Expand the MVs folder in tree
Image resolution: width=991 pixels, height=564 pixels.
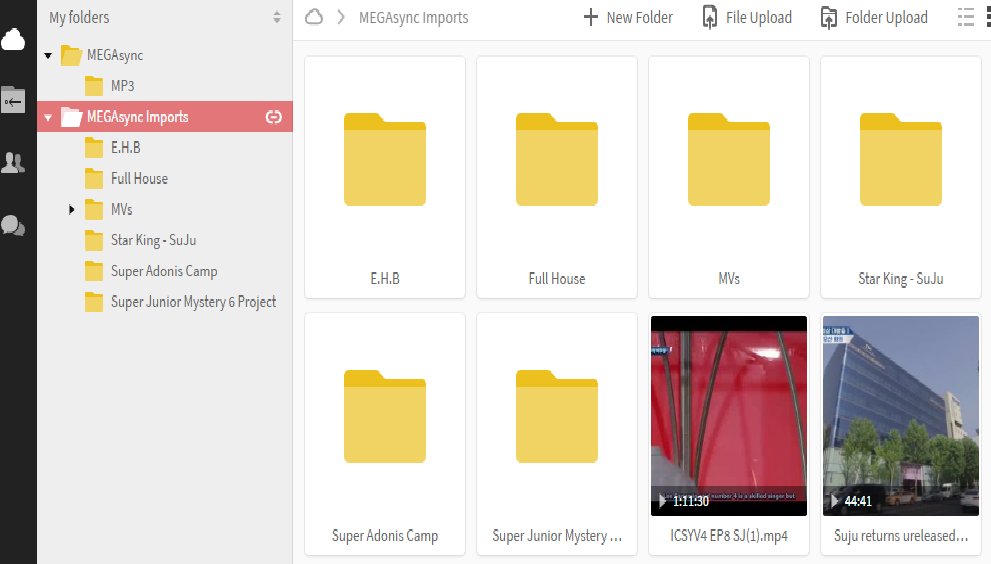(71, 209)
